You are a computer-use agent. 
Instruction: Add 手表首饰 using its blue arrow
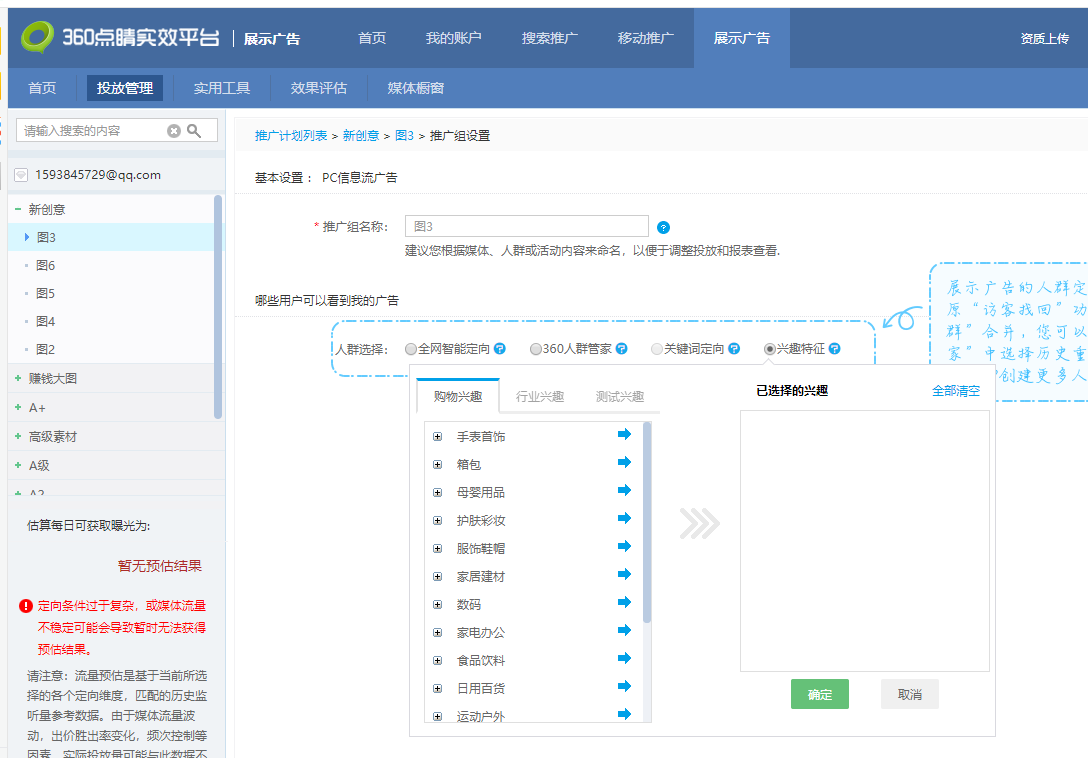pos(624,435)
